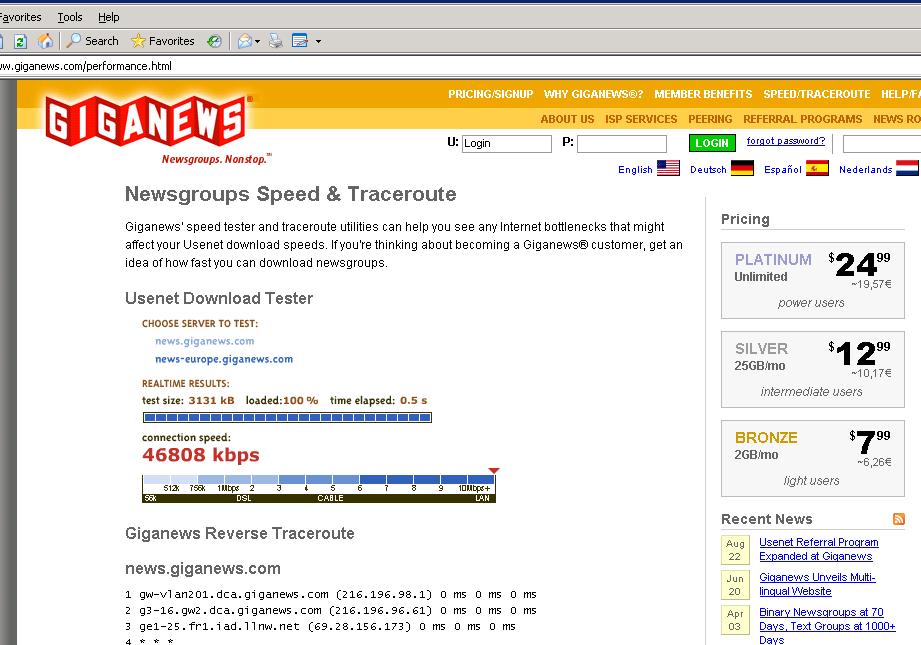Screen dimensions: 921x645
Task: Focus the username Login field
Action: 507,143
